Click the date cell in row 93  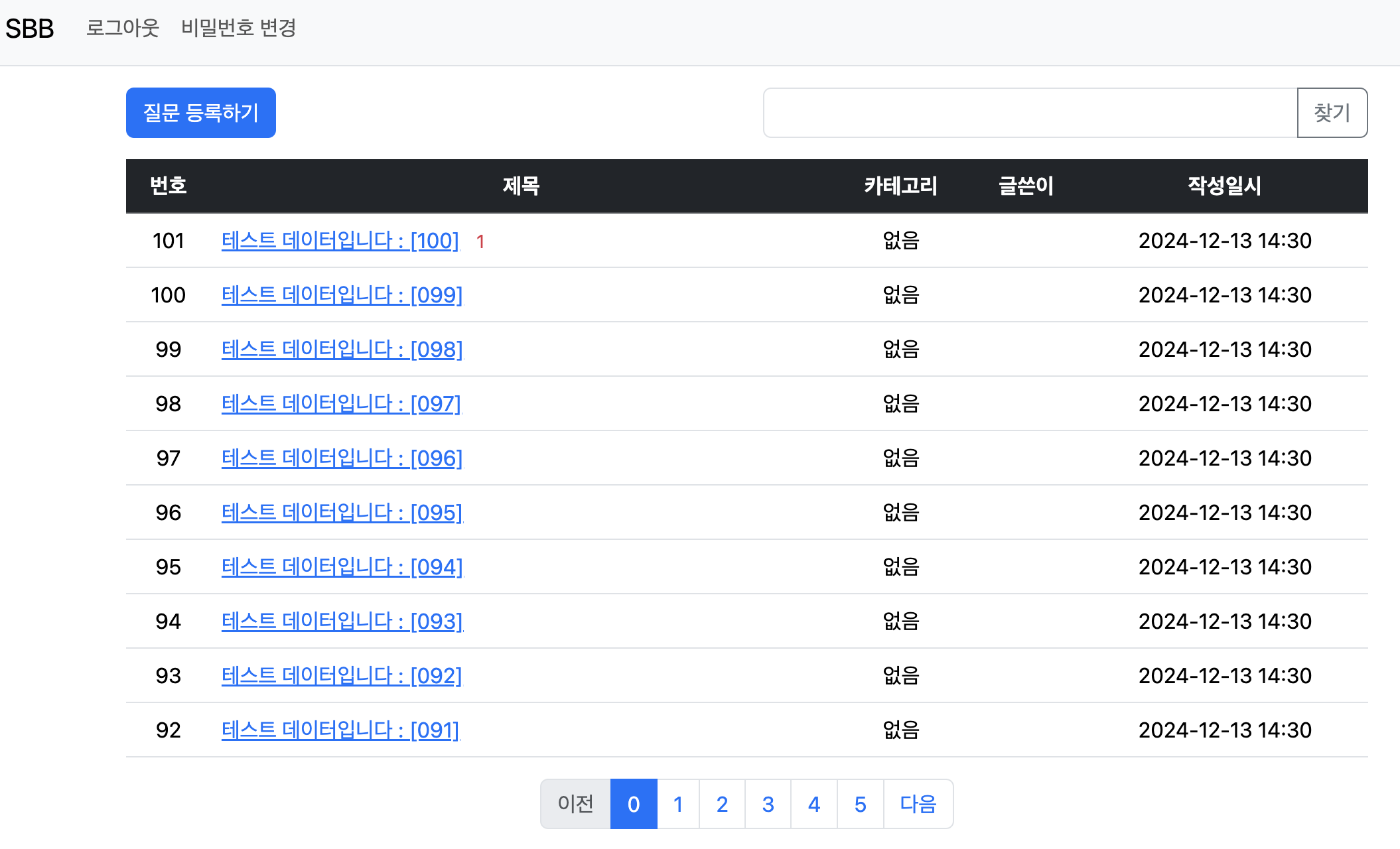[1225, 676]
